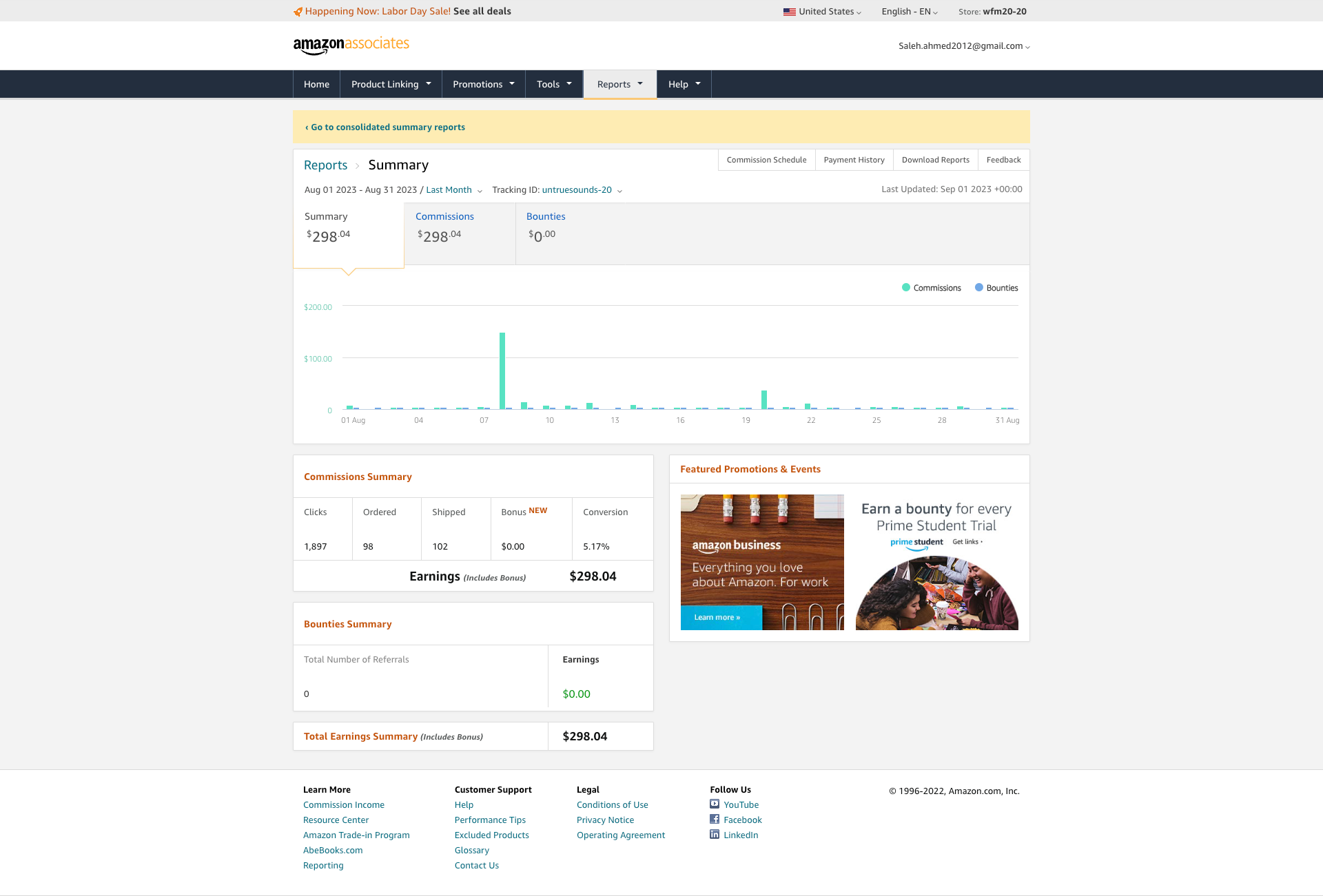
Task: Open Glossary footer link
Action: click(x=472, y=850)
